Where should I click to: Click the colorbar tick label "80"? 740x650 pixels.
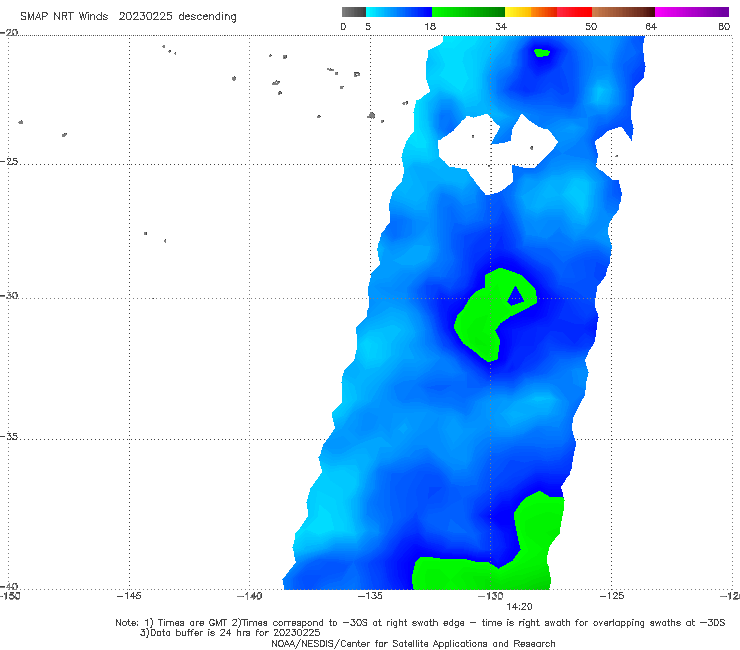(724, 26)
